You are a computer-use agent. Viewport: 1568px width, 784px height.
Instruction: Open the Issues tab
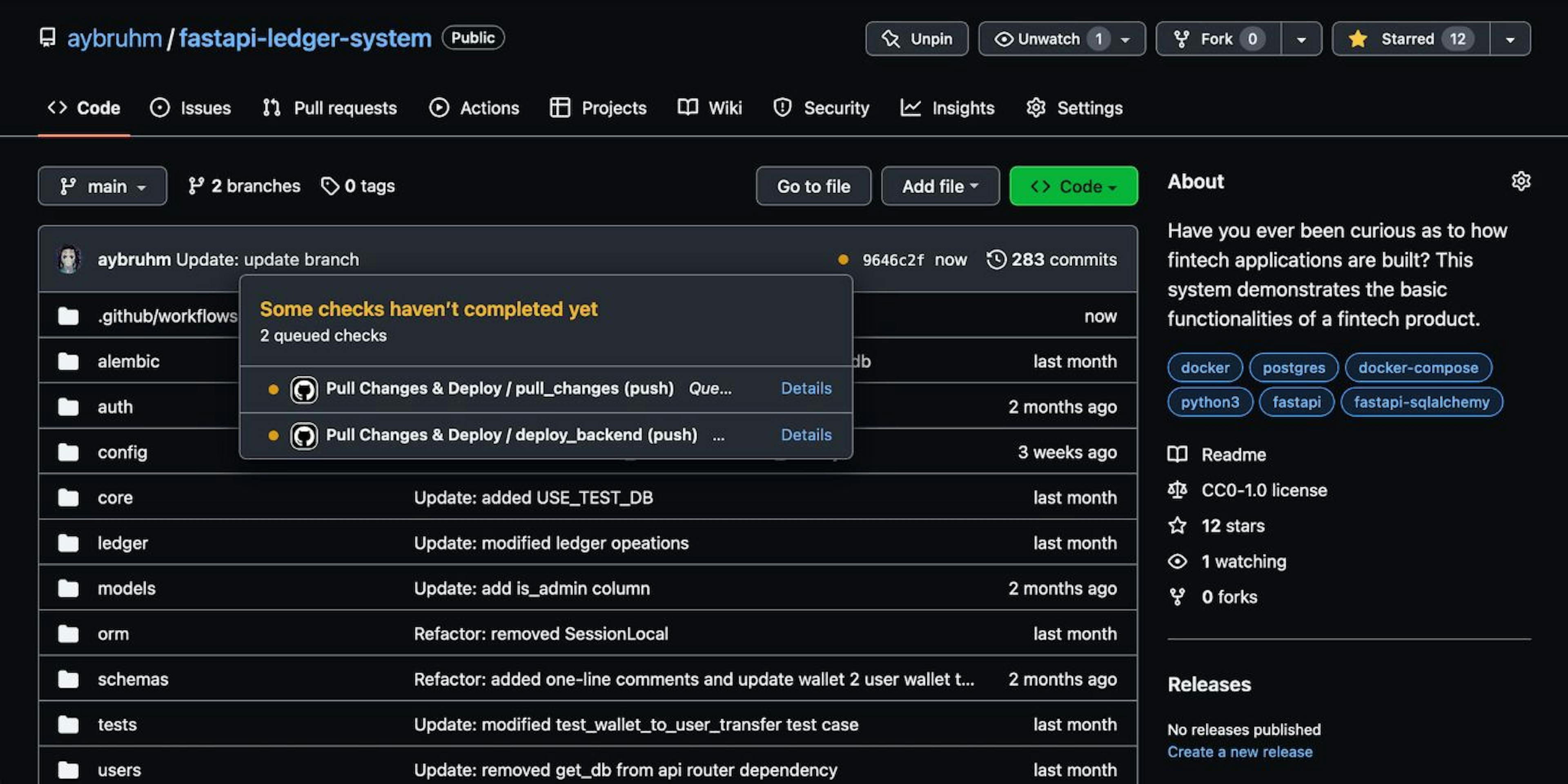point(191,108)
